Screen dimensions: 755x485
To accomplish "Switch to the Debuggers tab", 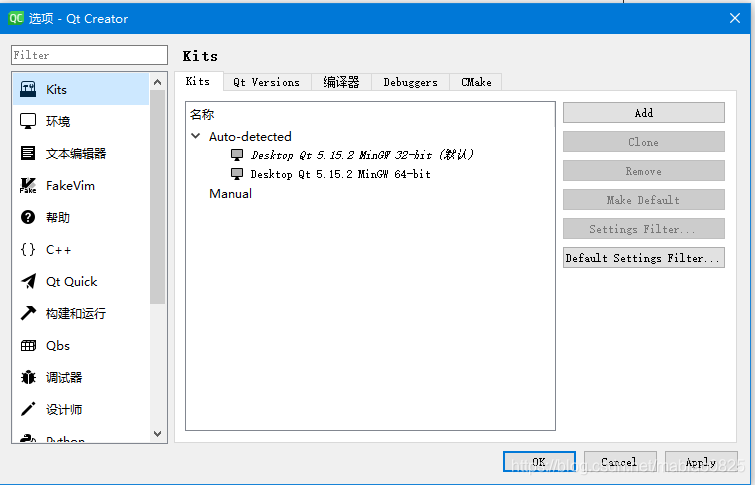I will [410, 82].
